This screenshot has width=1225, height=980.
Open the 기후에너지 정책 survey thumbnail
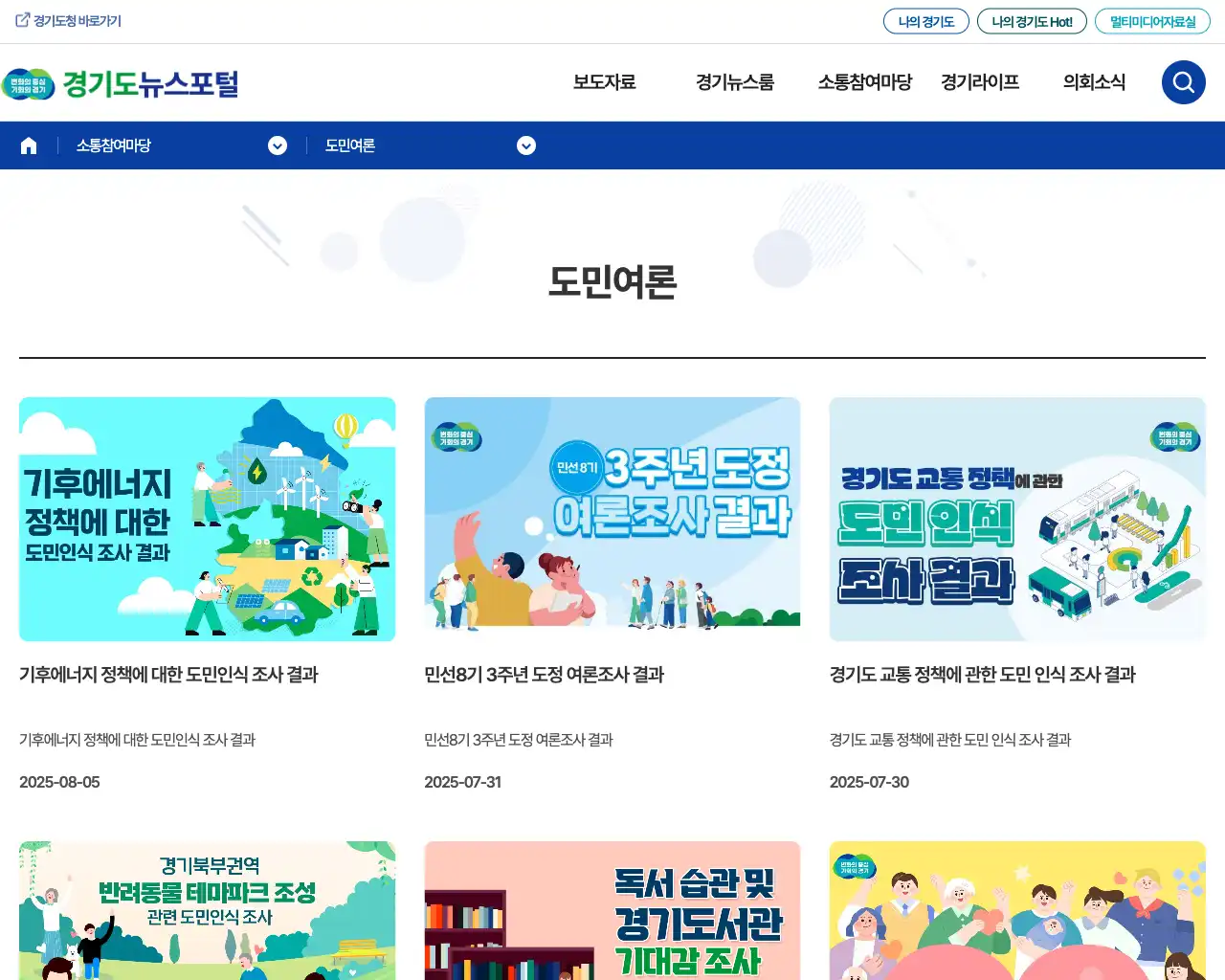(x=207, y=519)
